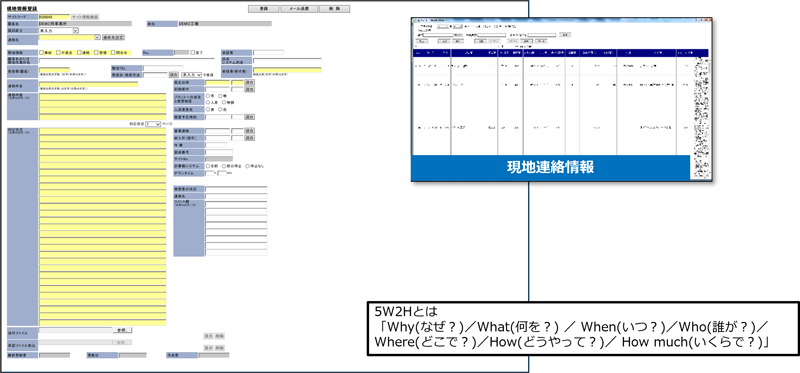800x373 pixels.
Task: Select the 否 radio button
Action: click(220, 109)
